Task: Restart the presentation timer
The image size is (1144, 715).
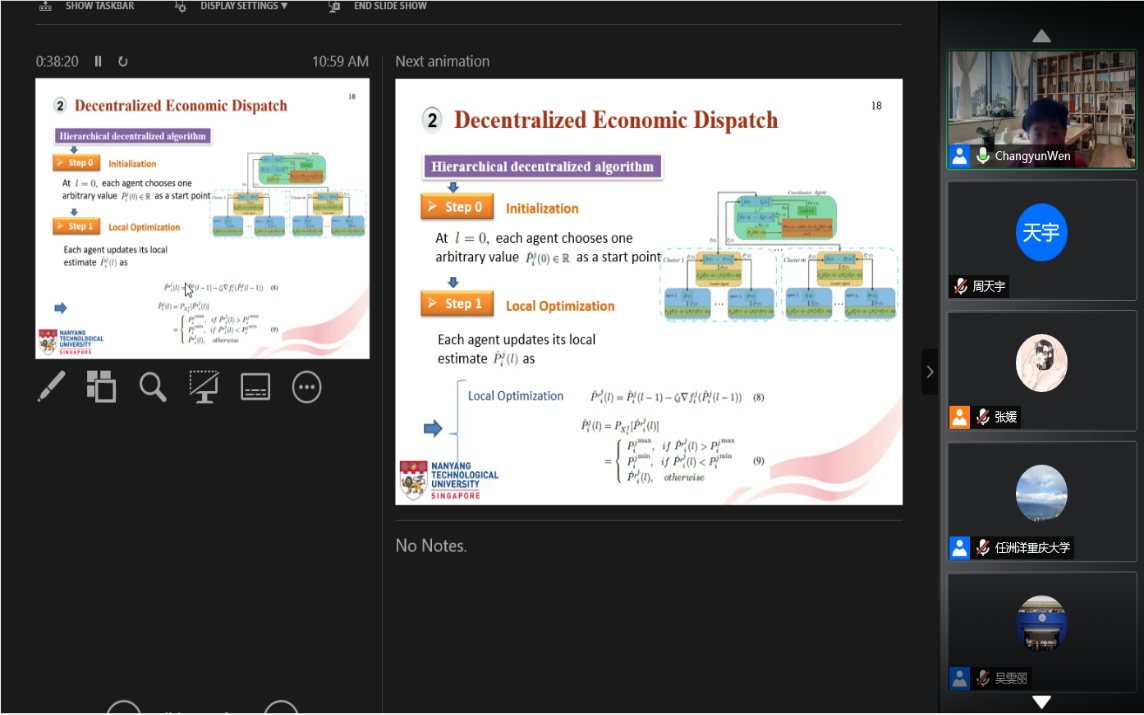Action: click(x=123, y=61)
